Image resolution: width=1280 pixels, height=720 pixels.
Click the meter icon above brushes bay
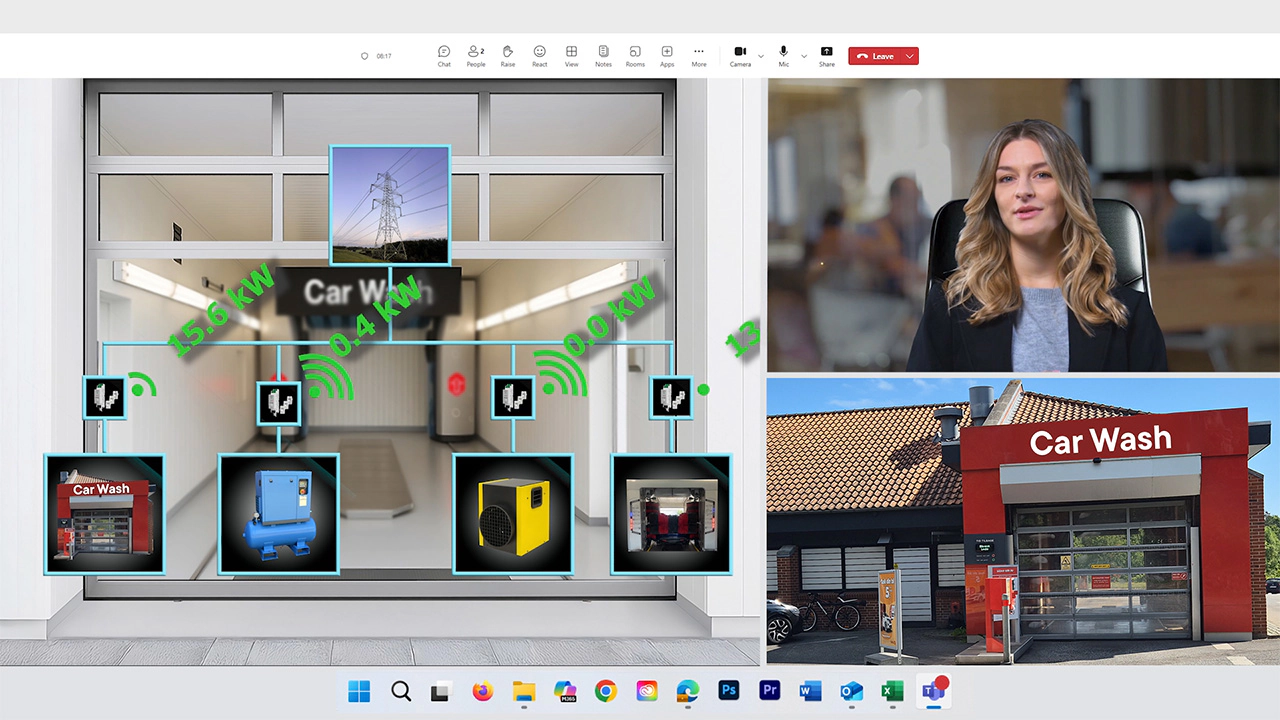(x=671, y=397)
